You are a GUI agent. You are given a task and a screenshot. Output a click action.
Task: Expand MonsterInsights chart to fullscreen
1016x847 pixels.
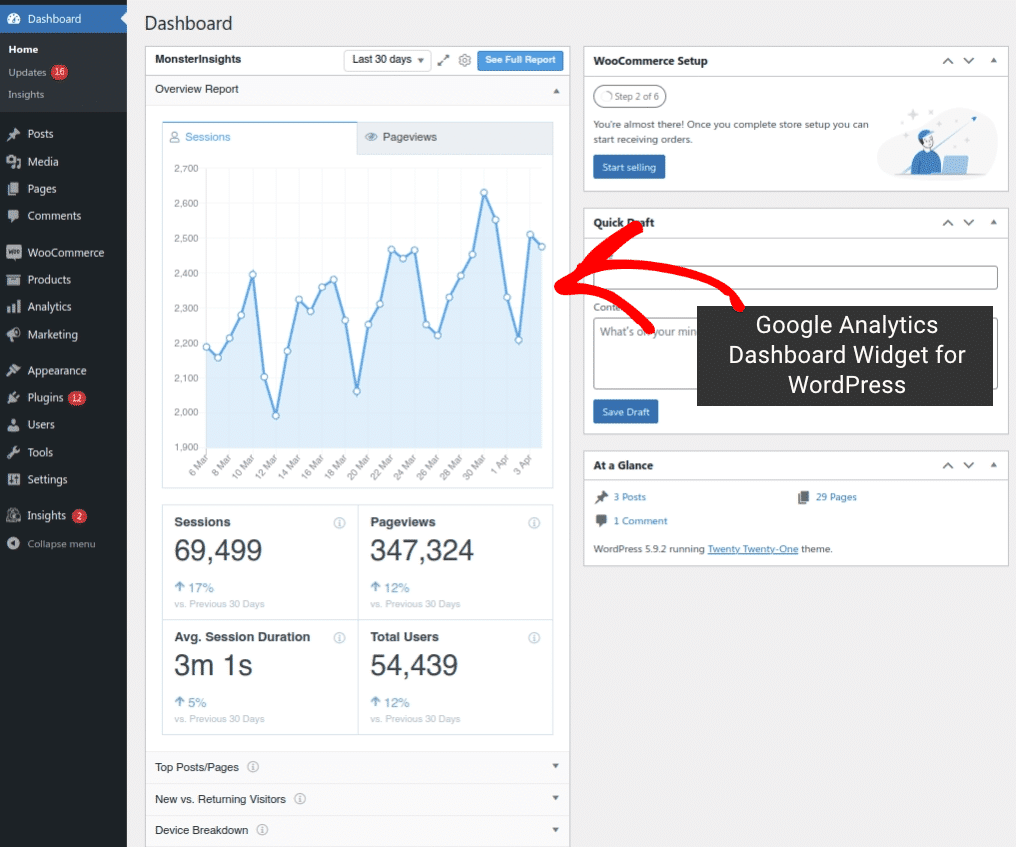coord(443,60)
